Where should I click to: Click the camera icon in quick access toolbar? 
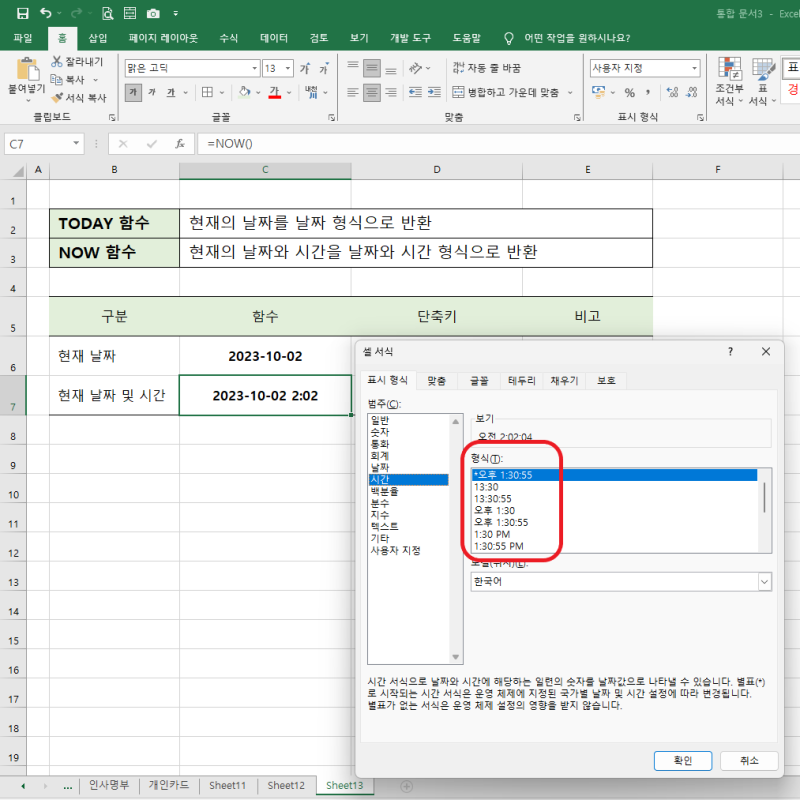point(153,13)
